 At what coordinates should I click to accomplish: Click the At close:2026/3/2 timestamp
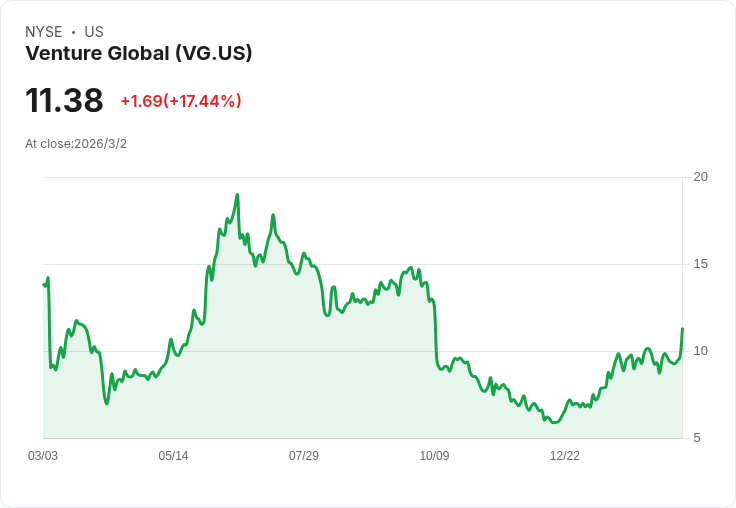coord(76,144)
